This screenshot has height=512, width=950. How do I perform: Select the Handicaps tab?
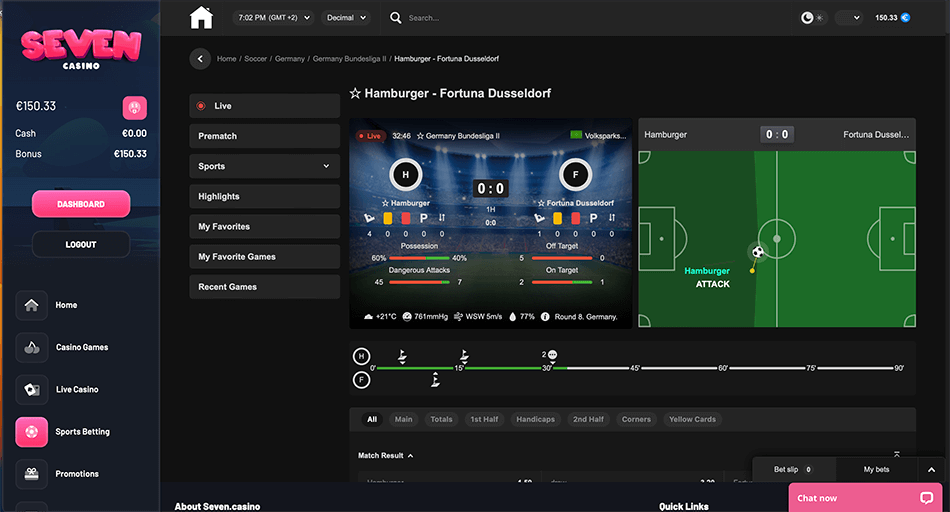click(x=535, y=419)
